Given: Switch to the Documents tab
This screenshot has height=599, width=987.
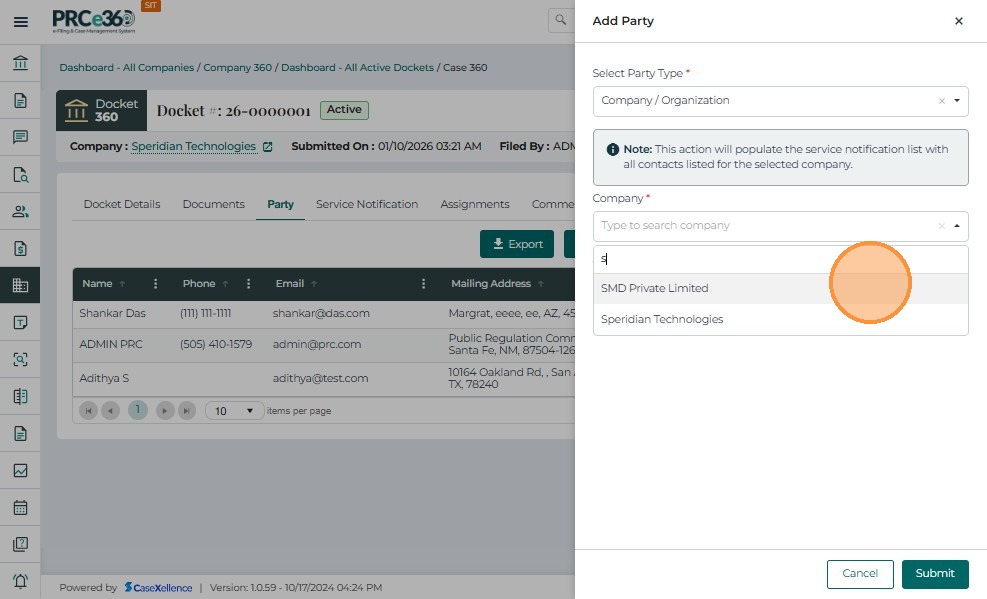Looking at the screenshot, I should coord(213,204).
